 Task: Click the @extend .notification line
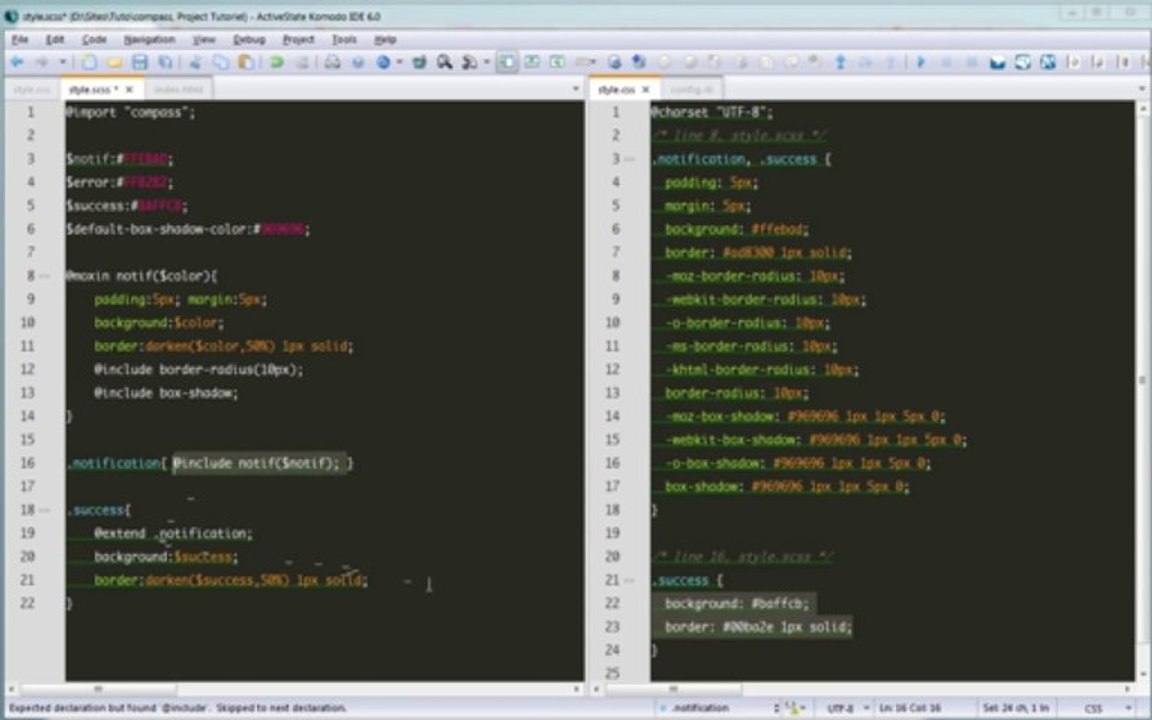pos(173,533)
